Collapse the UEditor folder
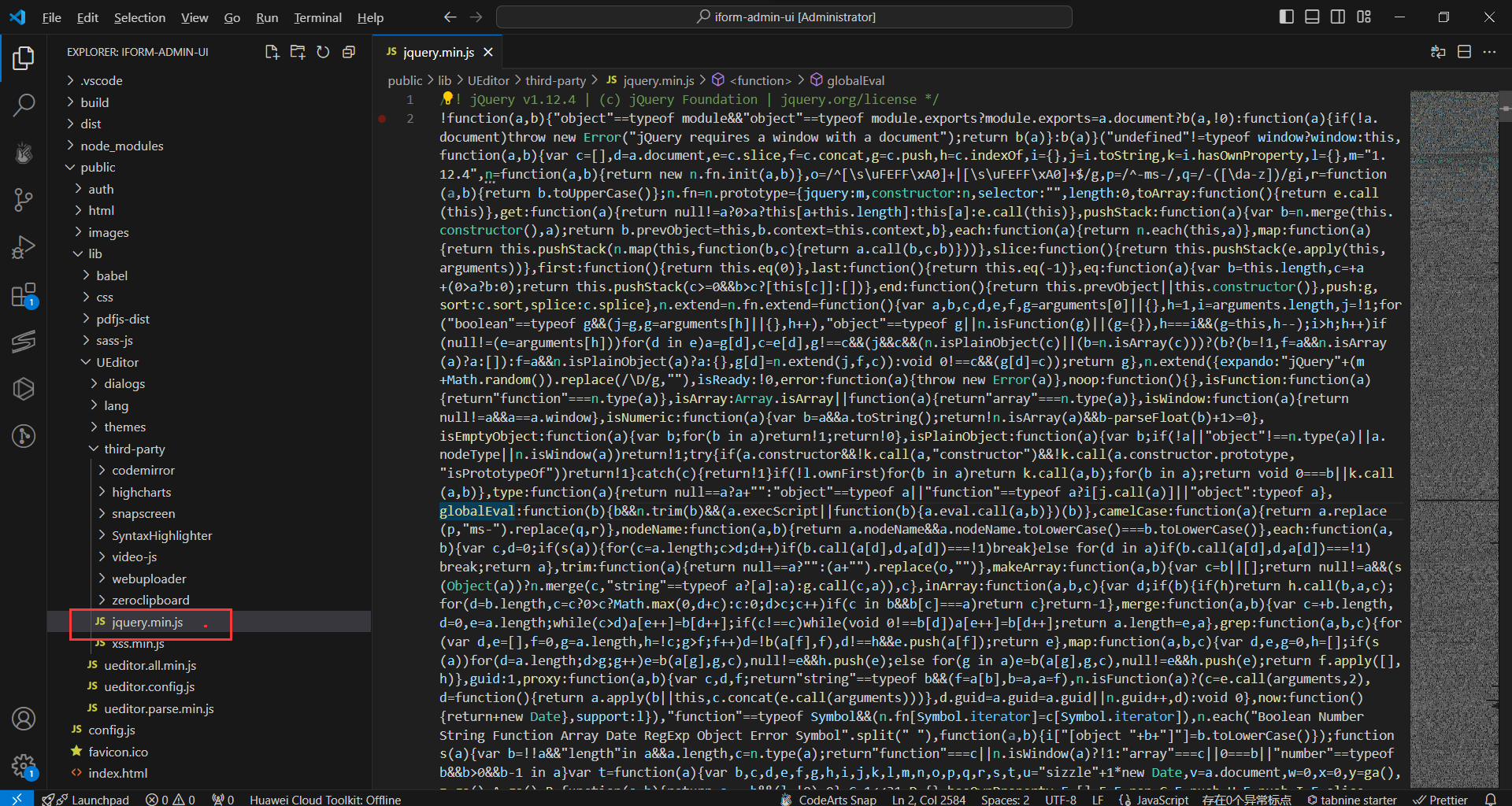 click(117, 362)
